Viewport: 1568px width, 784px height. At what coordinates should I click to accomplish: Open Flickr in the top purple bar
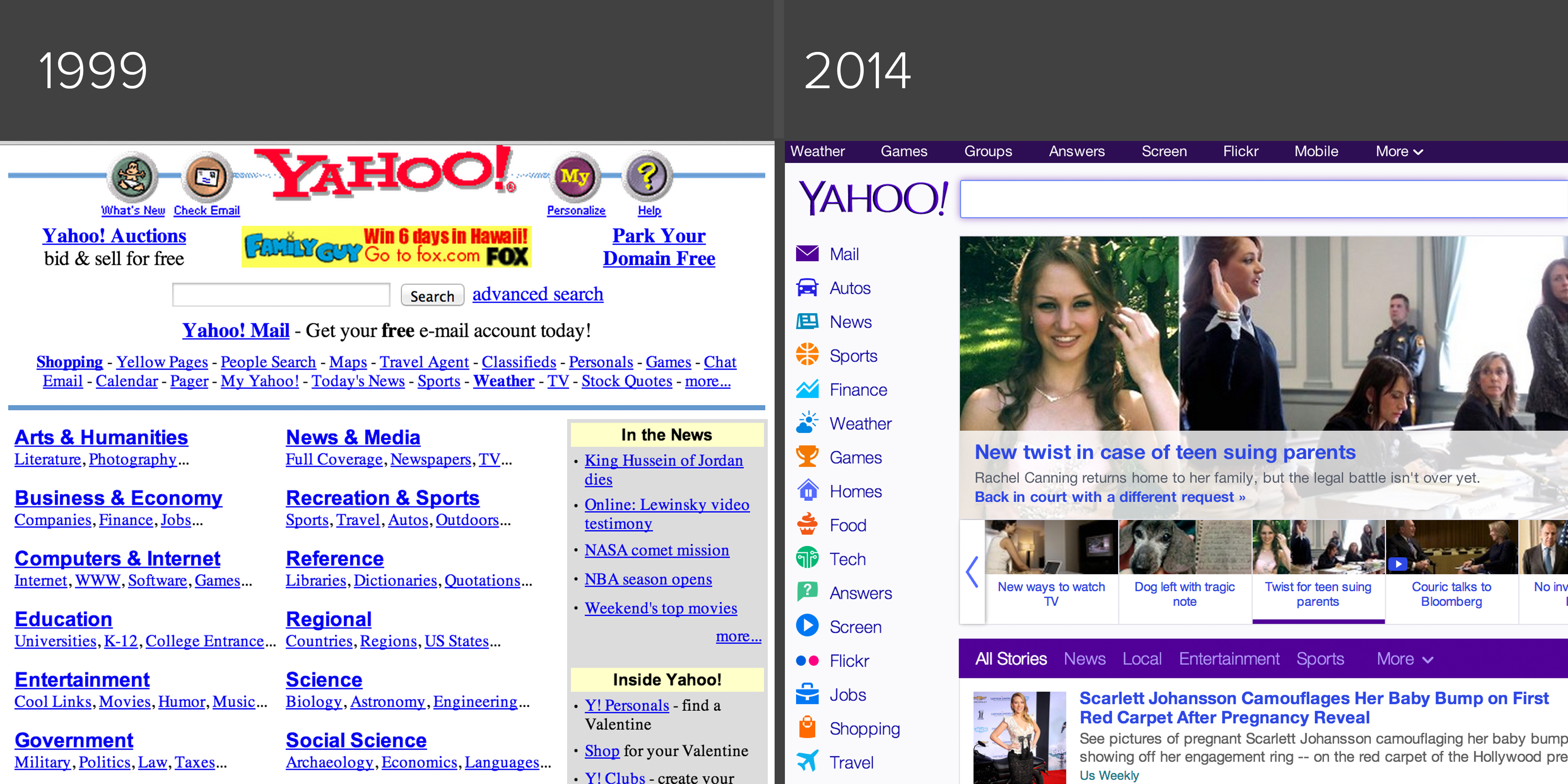pyautogui.click(x=1240, y=152)
